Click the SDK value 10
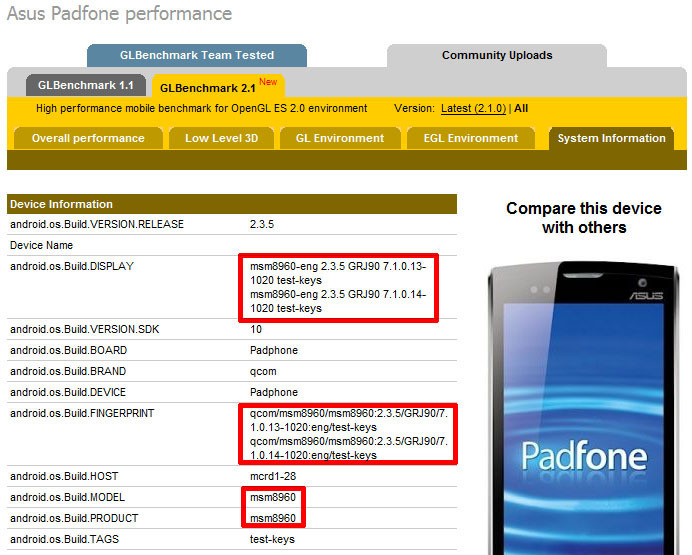692x555 pixels. (256, 330)
